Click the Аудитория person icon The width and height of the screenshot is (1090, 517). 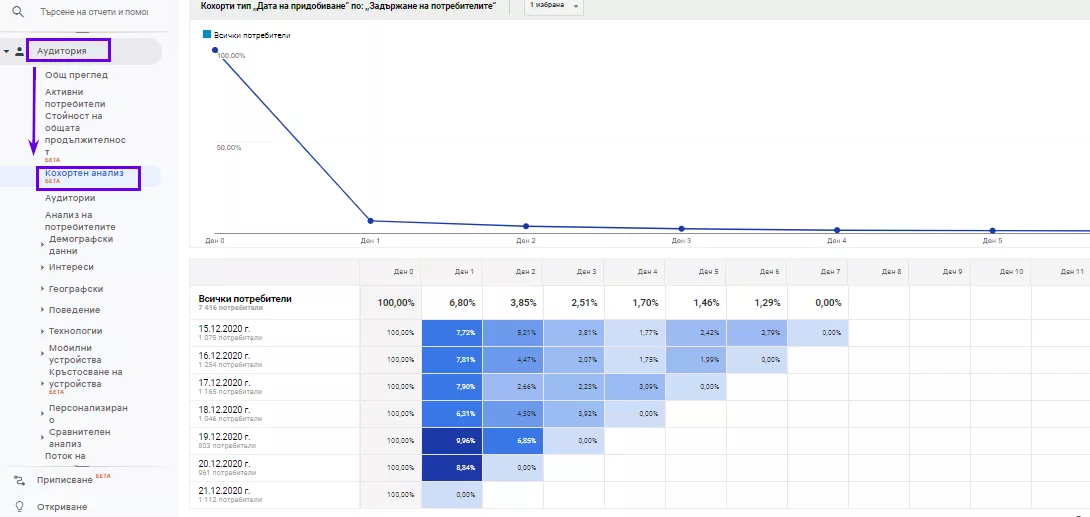[19, 51]
